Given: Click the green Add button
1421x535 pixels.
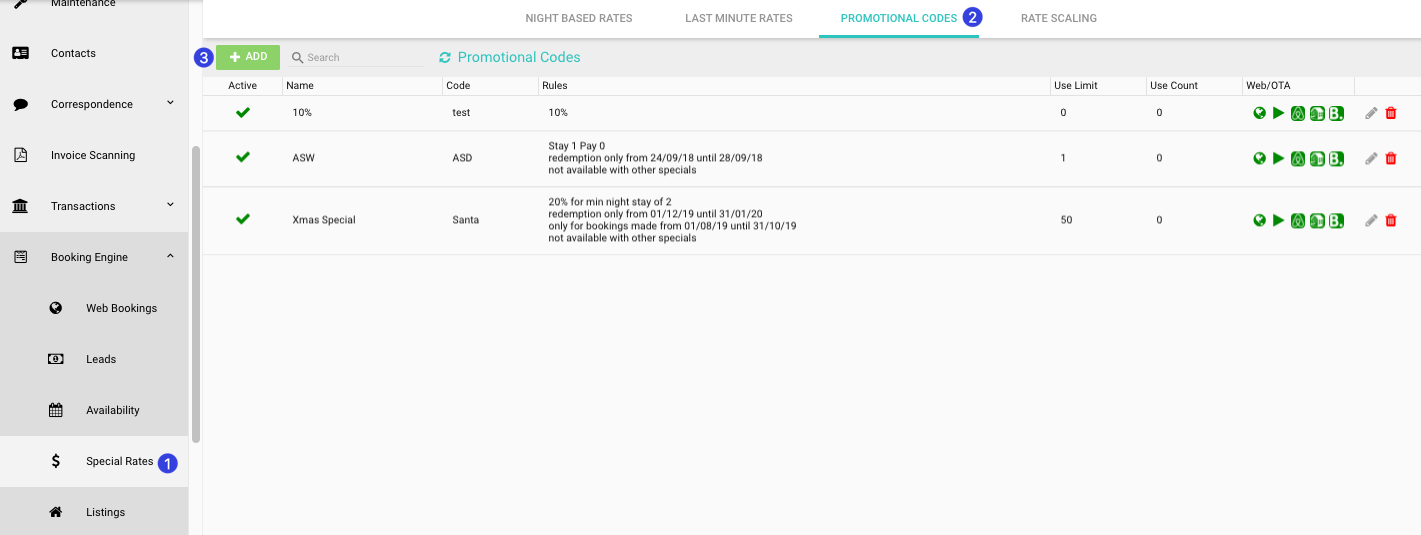Looking at the screenshot, I should [248, 57].
